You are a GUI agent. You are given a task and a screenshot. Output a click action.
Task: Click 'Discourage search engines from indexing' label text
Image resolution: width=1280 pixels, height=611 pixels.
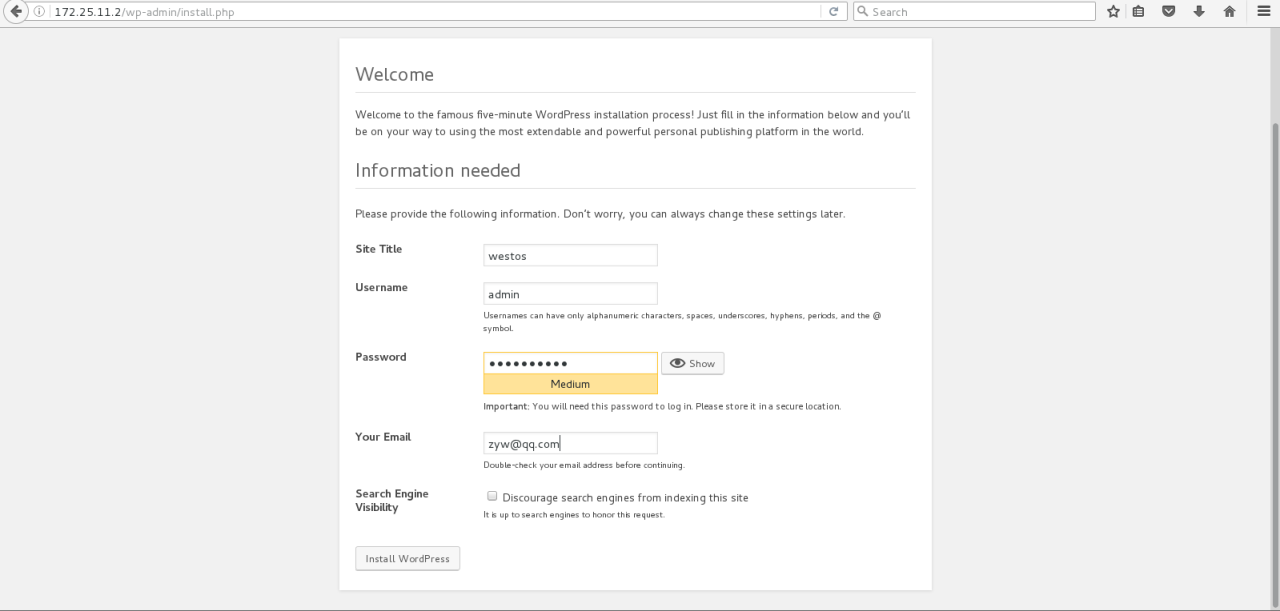coord(625,497)
